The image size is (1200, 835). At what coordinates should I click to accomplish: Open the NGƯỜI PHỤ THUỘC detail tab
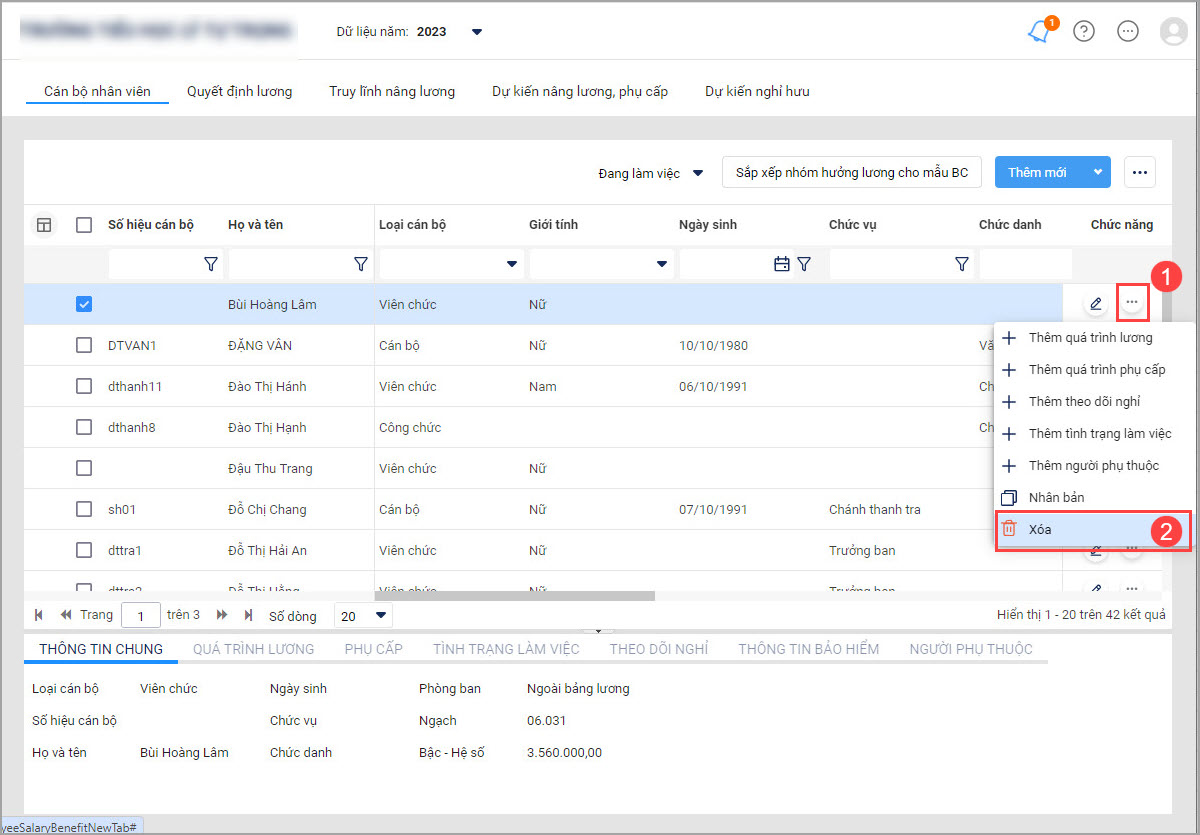tap(971, 649)
